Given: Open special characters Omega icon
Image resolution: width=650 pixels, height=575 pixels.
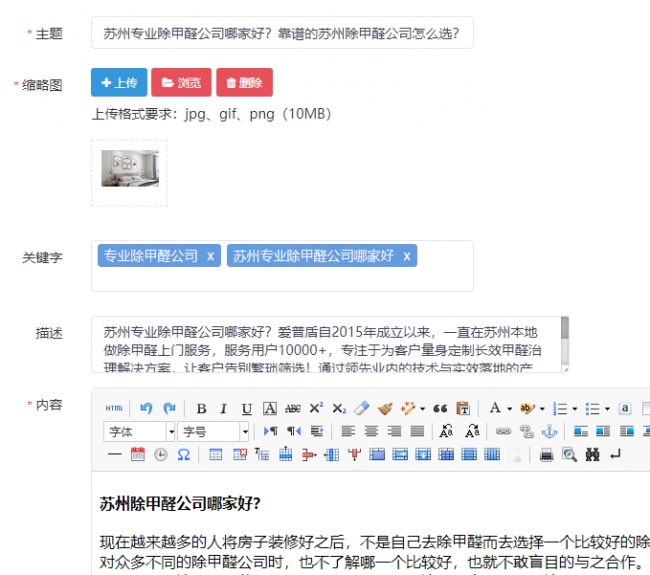Looking at the screenshot, I should point(184,455).
